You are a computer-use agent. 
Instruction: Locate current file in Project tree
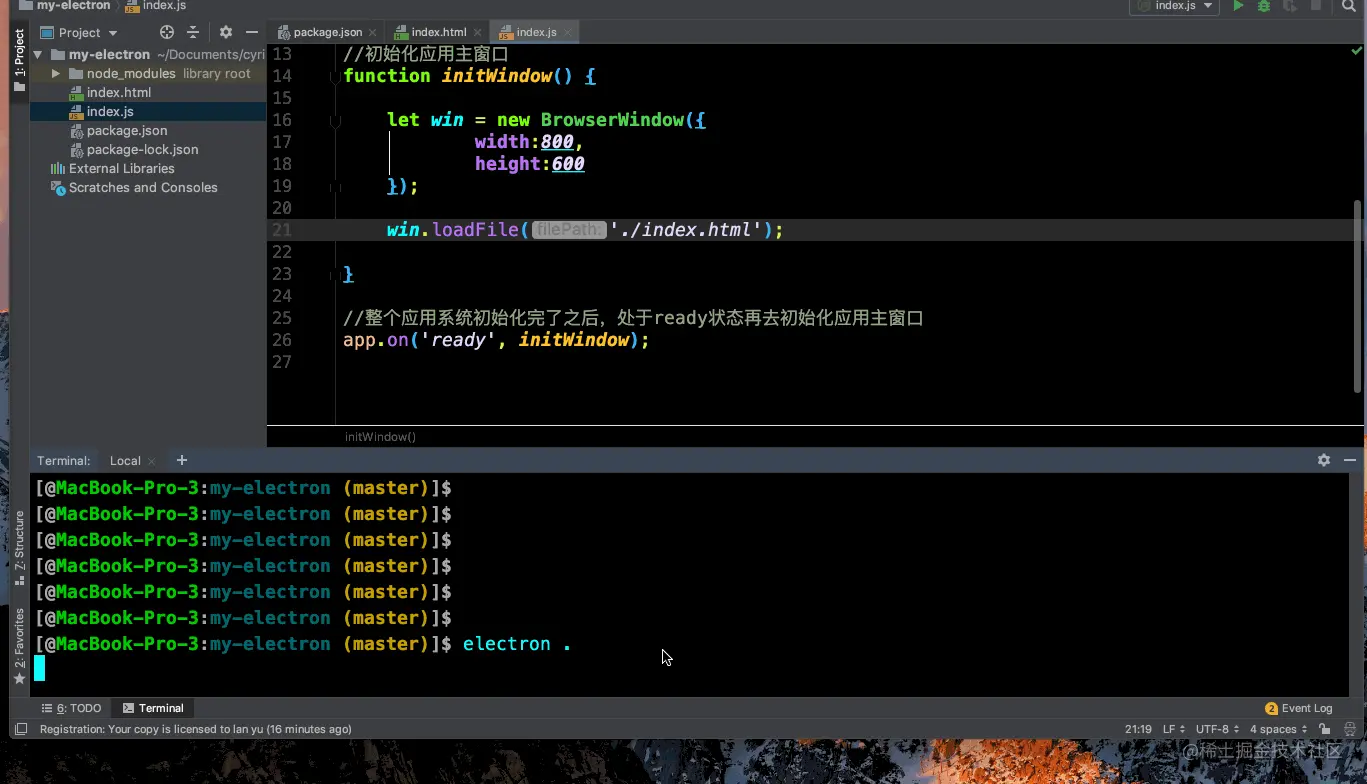click(167, 32)
